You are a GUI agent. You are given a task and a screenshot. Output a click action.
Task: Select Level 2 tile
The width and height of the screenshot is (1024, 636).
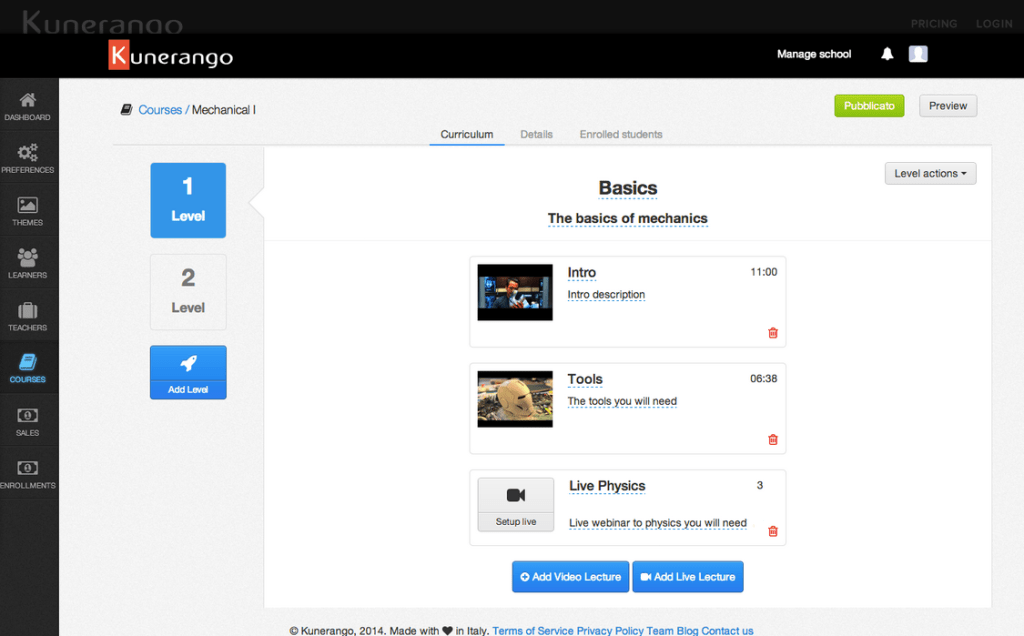pyautogui.click(x=188, y=292)
